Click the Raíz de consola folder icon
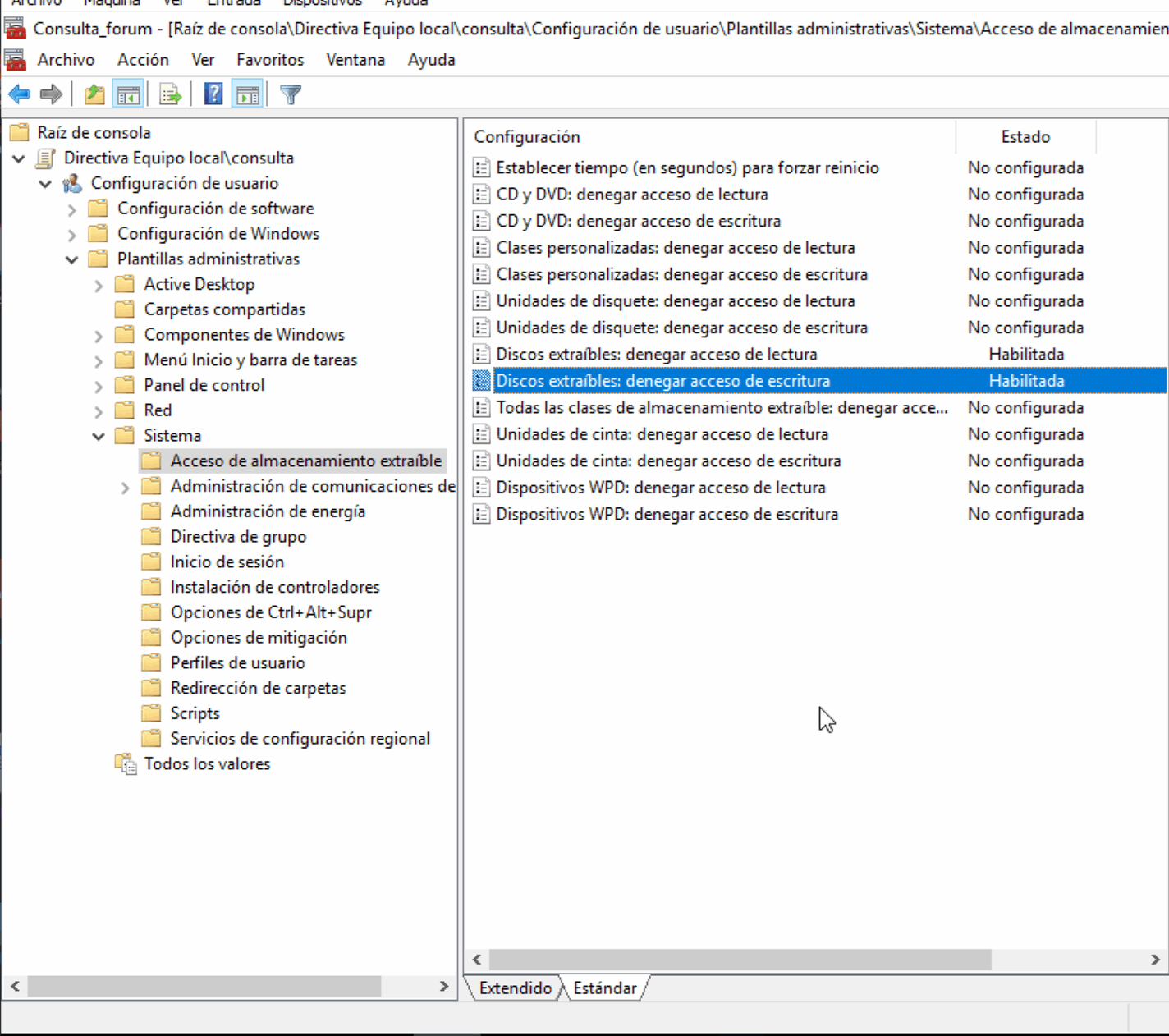 (x=19, y=132)
